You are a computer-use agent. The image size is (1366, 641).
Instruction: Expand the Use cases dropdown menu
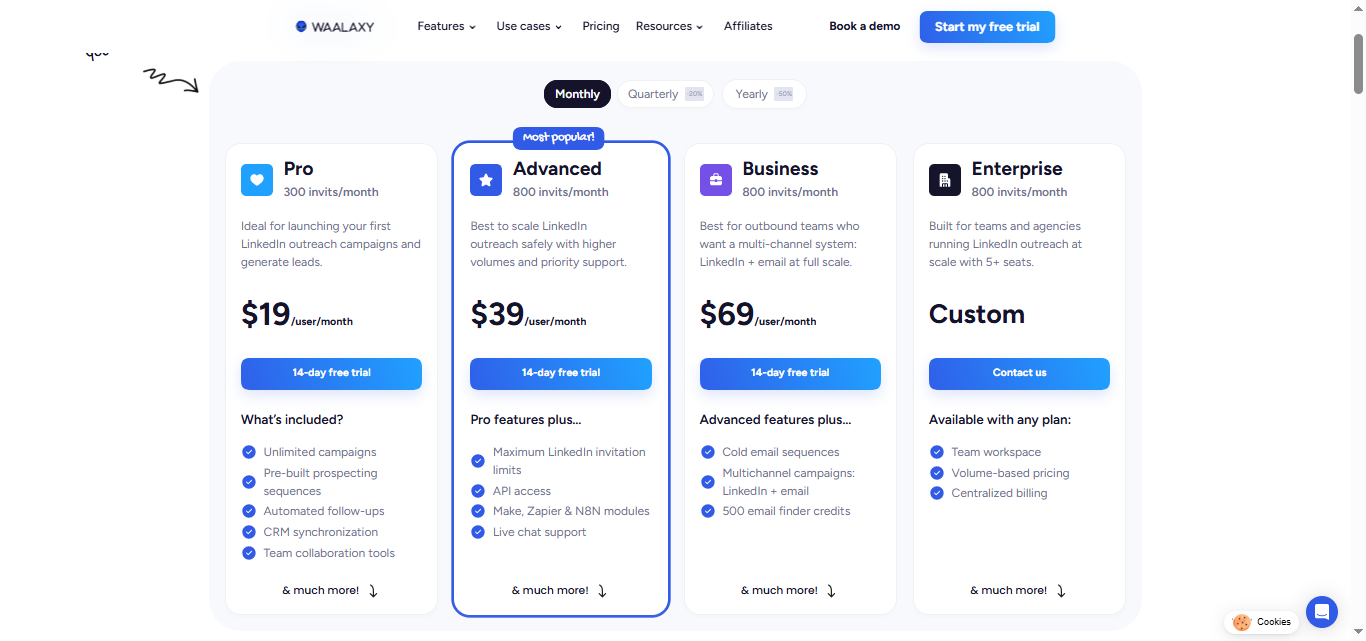point(529,26)
